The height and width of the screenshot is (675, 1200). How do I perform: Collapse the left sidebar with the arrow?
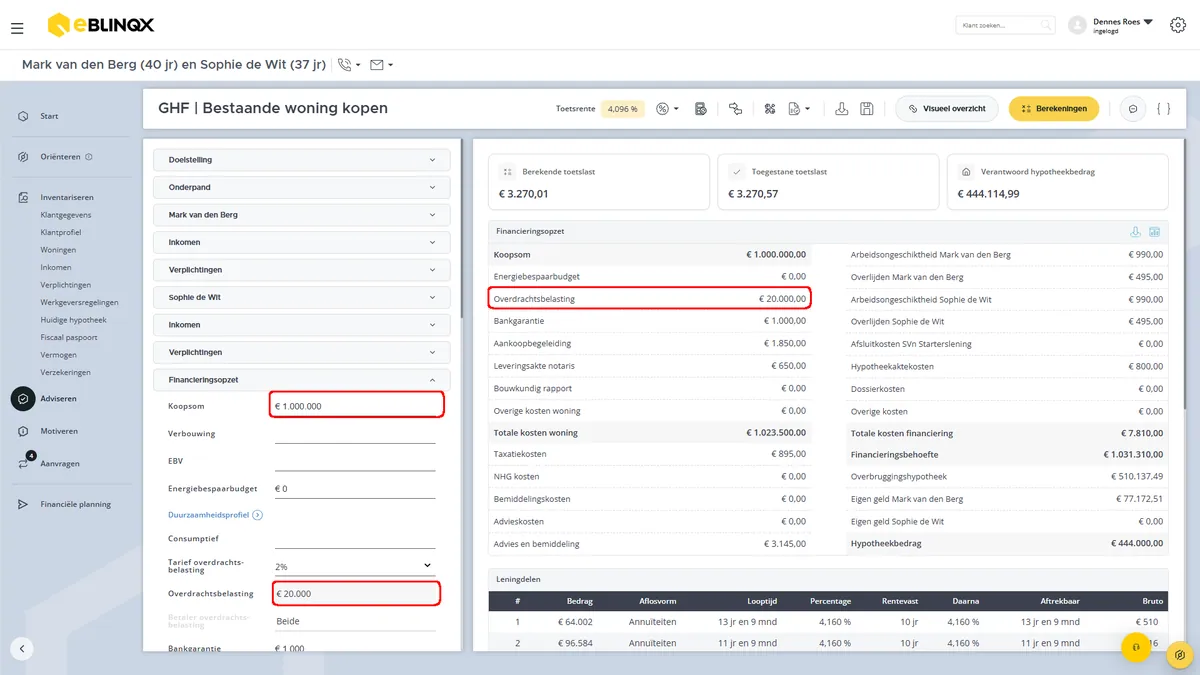[x=22, y=648]
